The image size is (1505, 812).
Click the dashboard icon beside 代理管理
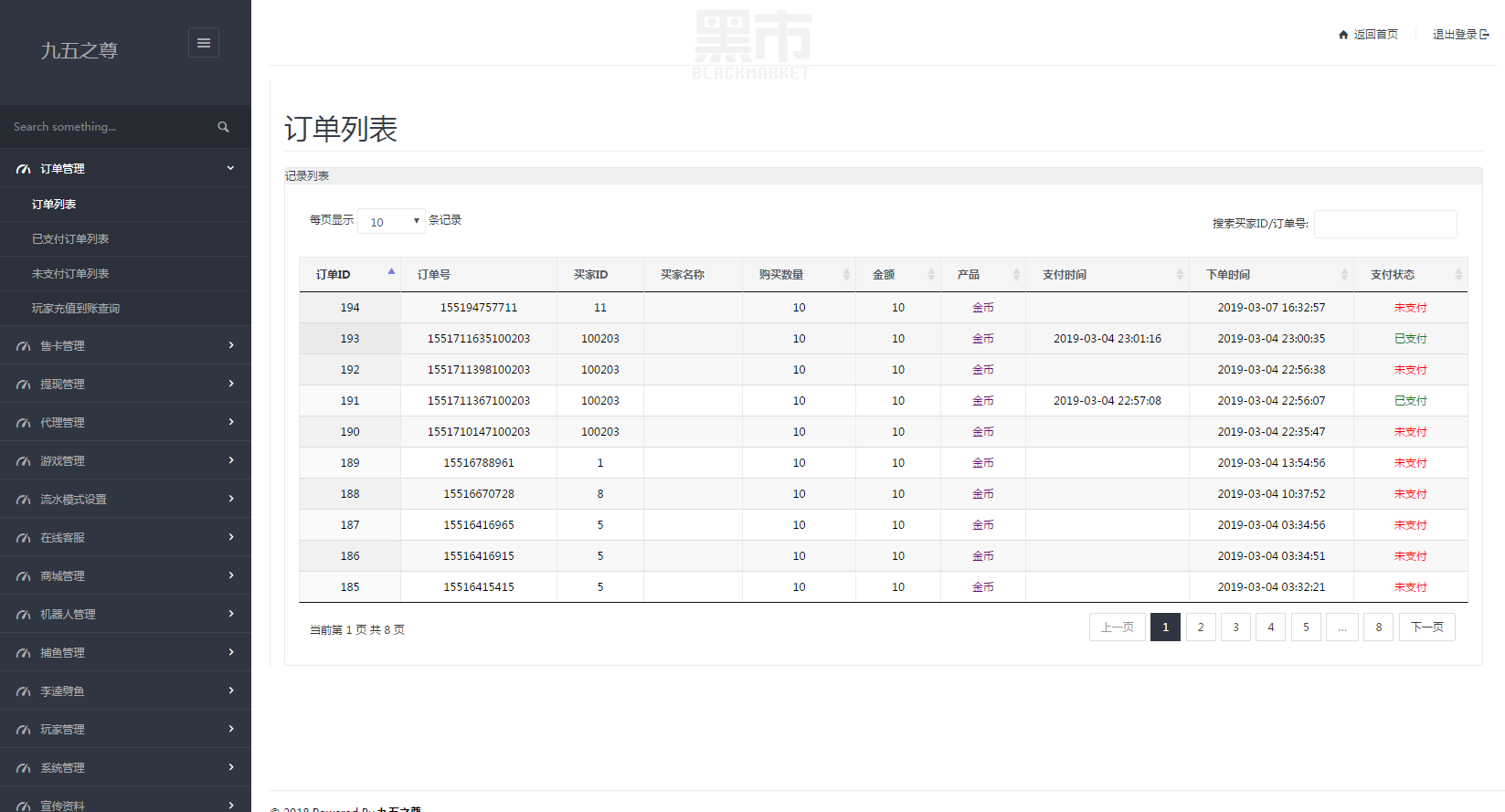coord(24,423)
